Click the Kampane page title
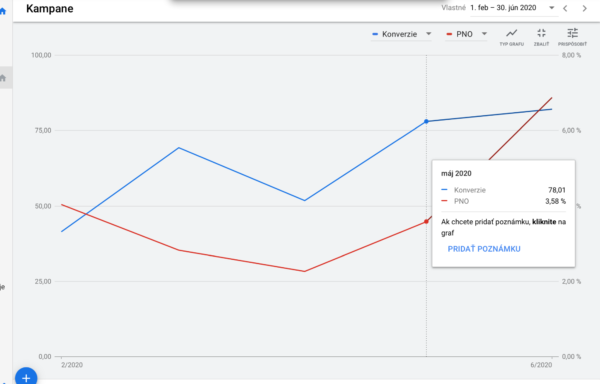The height and width of the screenshot is (384, 600). point(50,8)
